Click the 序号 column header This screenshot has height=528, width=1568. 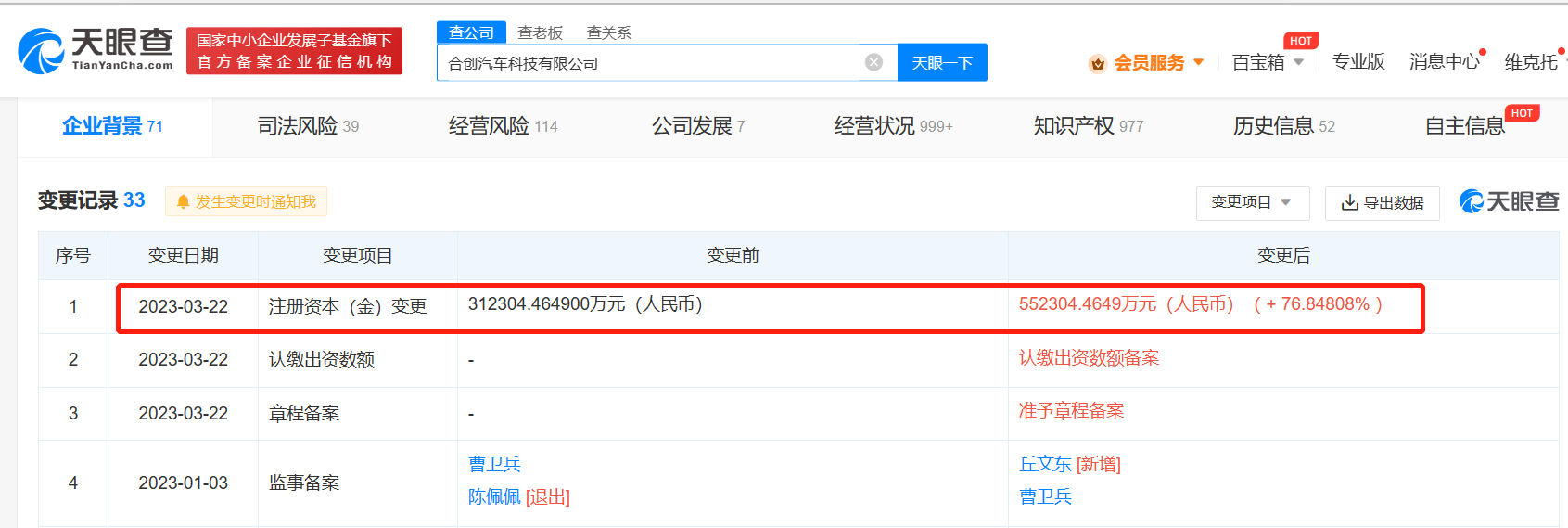pyautogui.click(x=73, y=255)
